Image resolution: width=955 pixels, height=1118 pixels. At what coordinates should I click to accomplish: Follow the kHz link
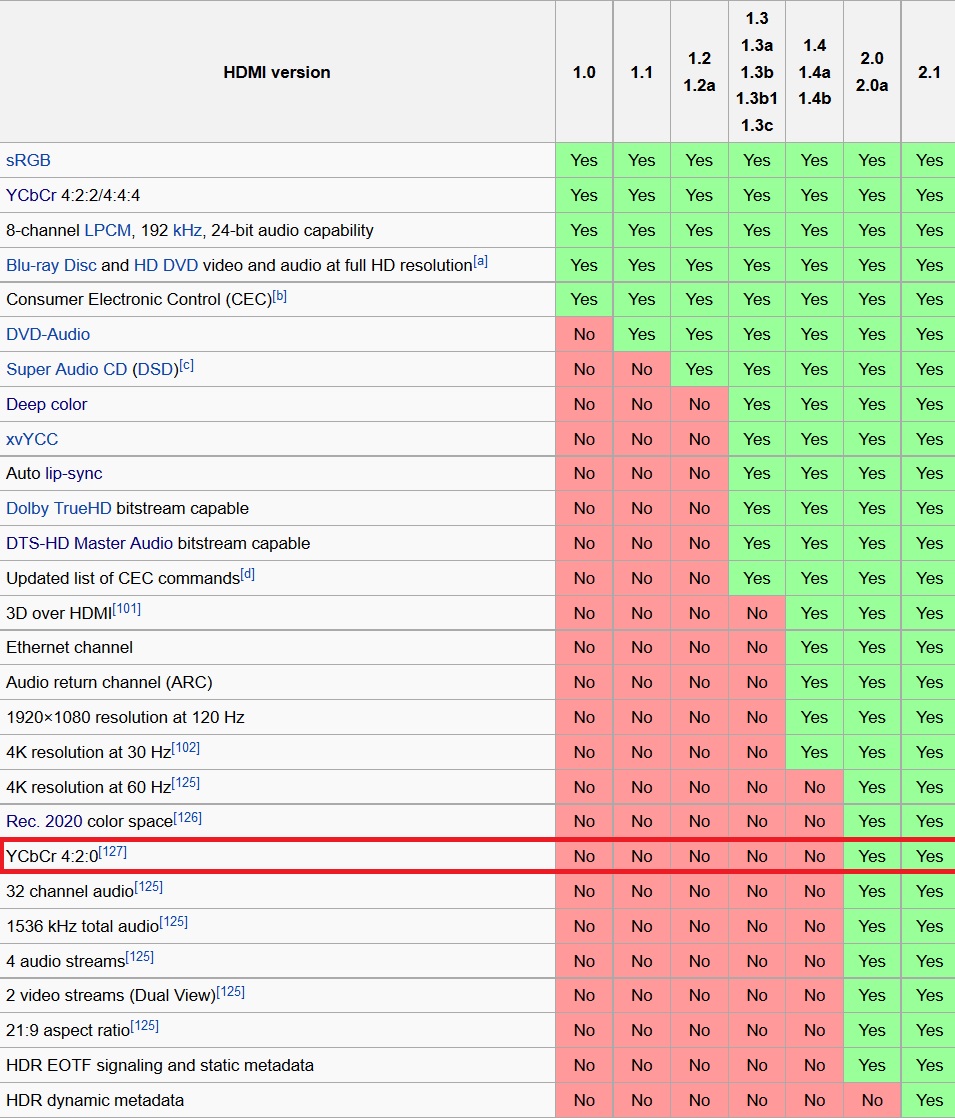(188, 230)
